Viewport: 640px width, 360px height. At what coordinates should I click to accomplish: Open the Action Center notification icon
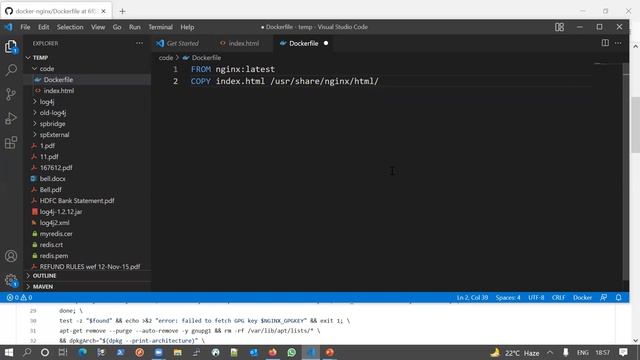[623, 352]
